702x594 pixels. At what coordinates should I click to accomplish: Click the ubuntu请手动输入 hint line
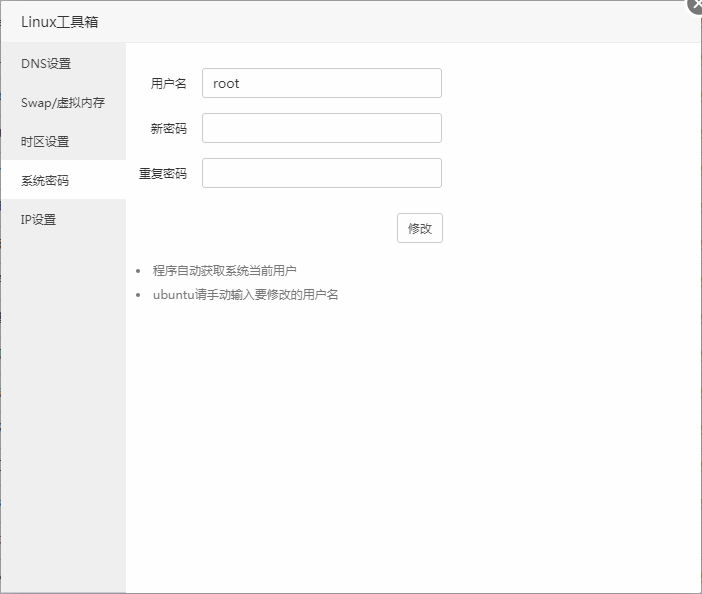245,294
